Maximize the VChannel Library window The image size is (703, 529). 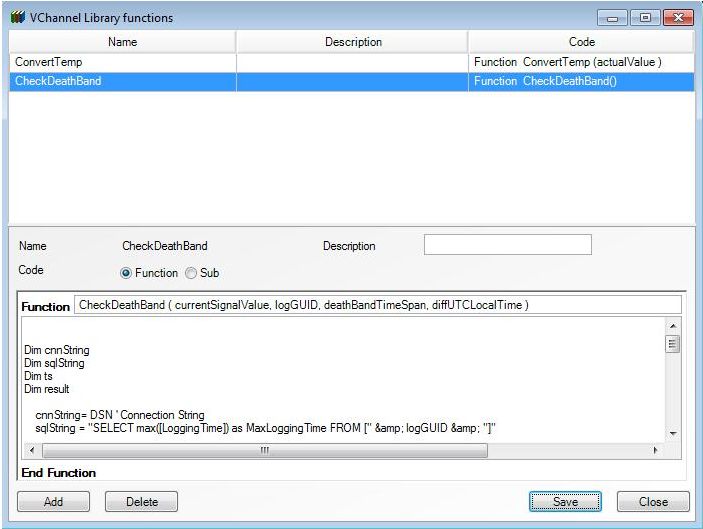tap(644, 17)
